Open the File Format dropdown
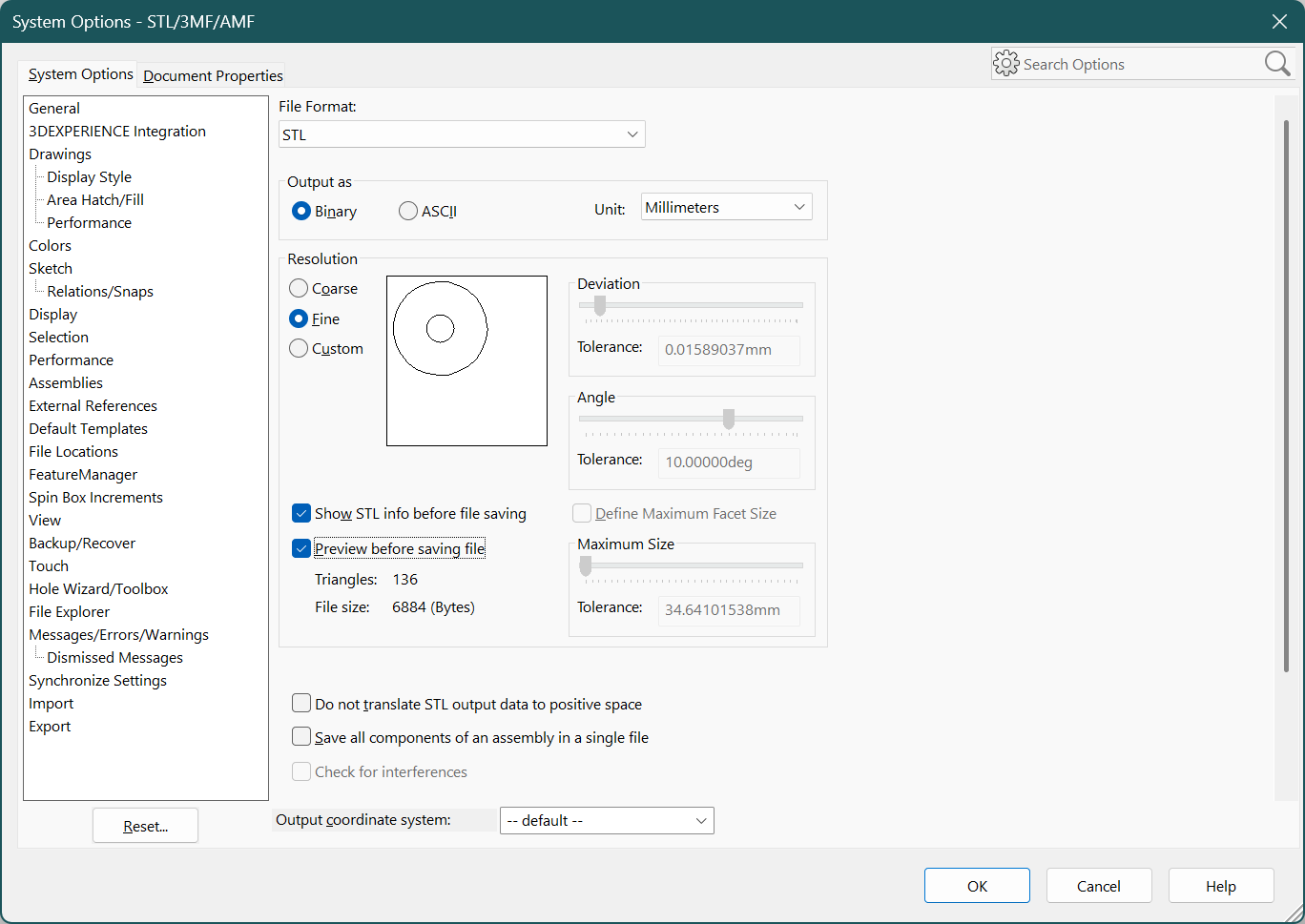The width and height of the screenshot is (1305, 924). click(x=462, y=134)
